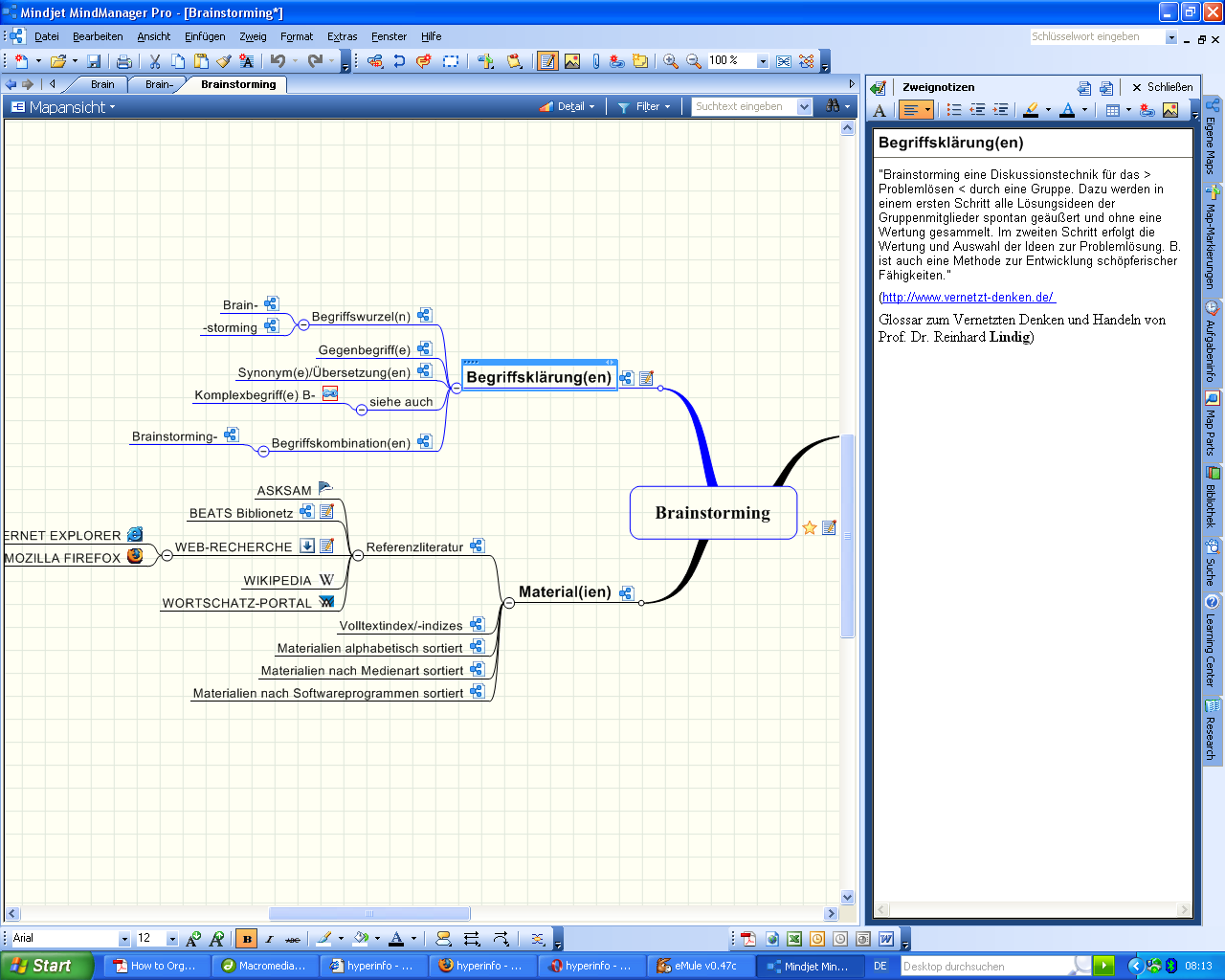Click the Save icon in the main toolbar
The image size is (1225, 980).
point(94,61)
